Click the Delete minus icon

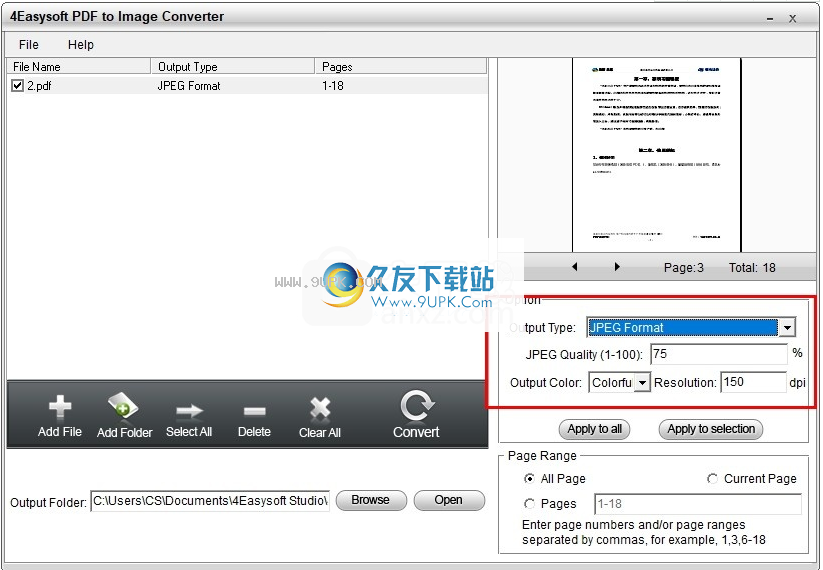tap(255, 411)
